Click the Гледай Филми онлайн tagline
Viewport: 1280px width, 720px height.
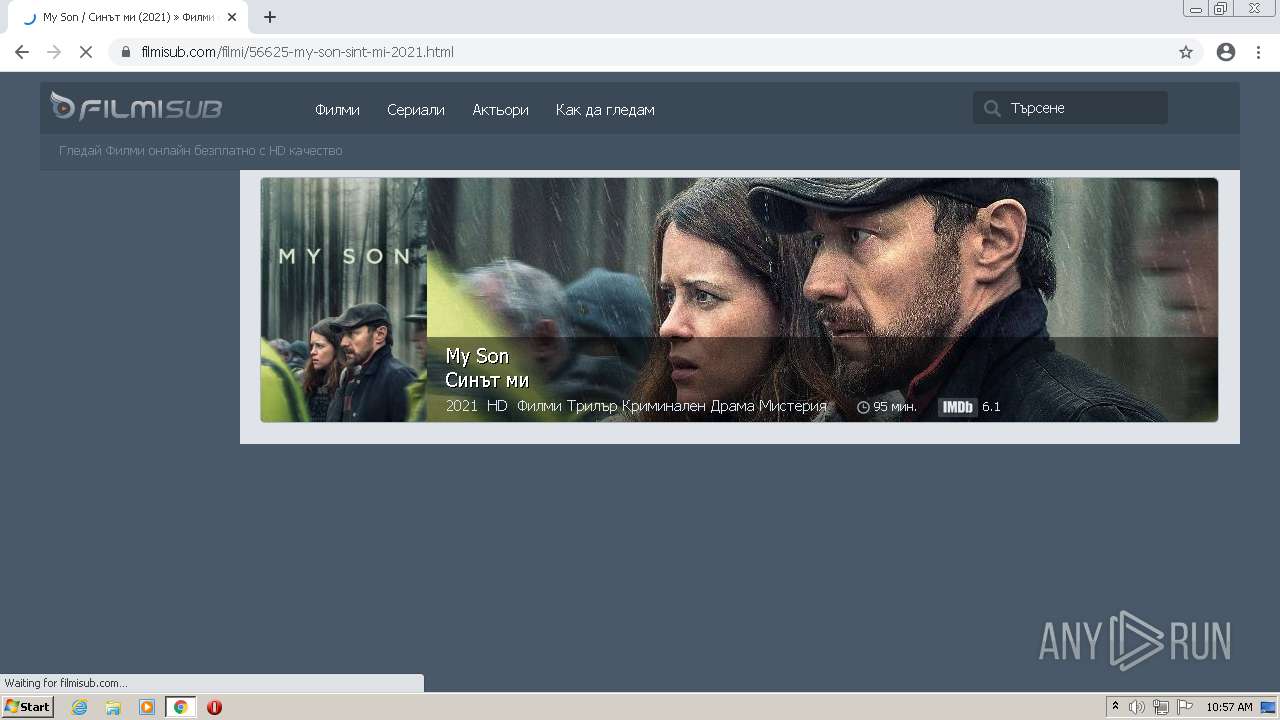tap(200, 151)
